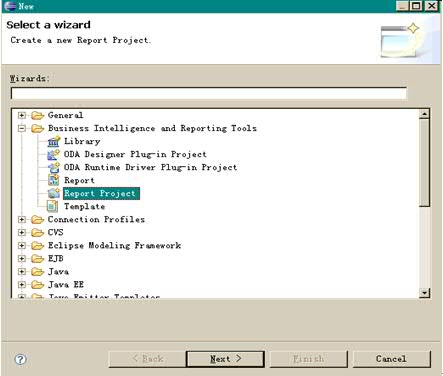Select the Report Project entry
The height and width of the screenshot is (376, 443).
tap(101, 193)
